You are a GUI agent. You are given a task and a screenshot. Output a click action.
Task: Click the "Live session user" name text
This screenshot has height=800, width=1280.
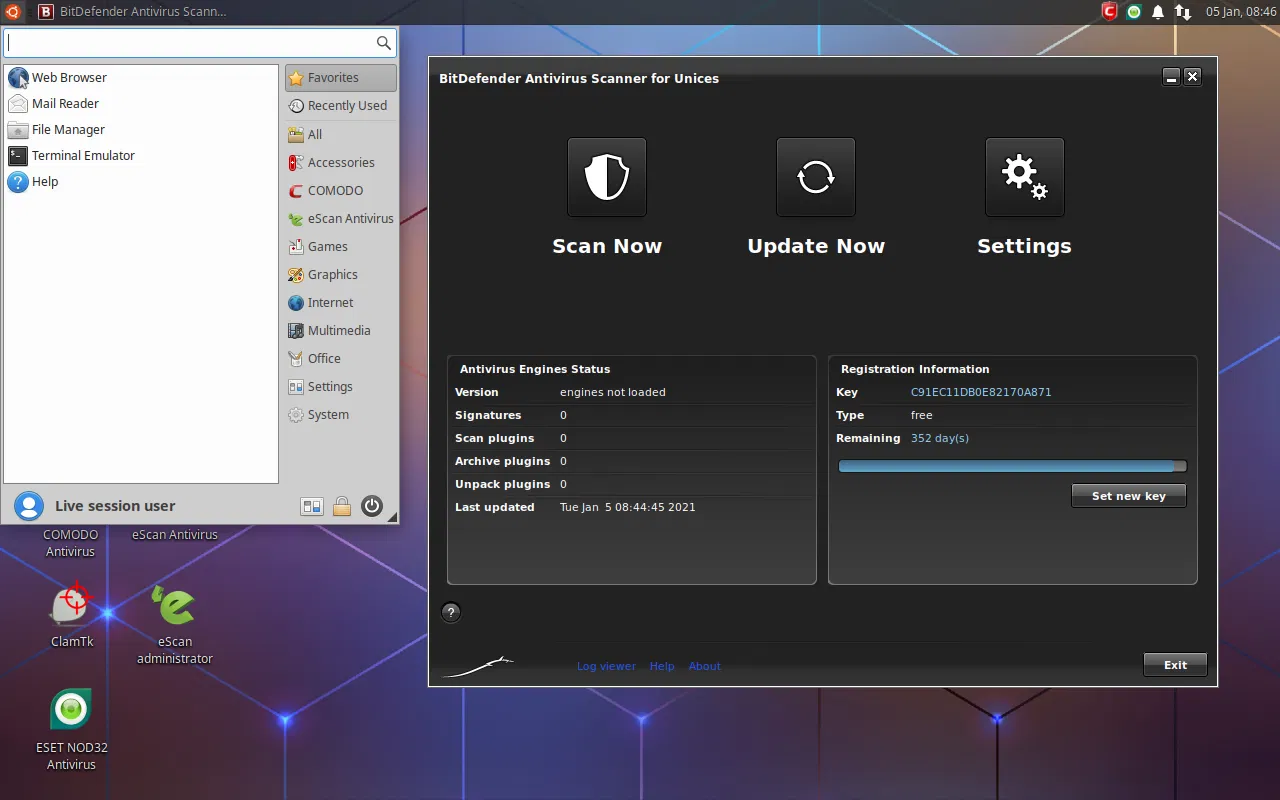pos(115,506)
